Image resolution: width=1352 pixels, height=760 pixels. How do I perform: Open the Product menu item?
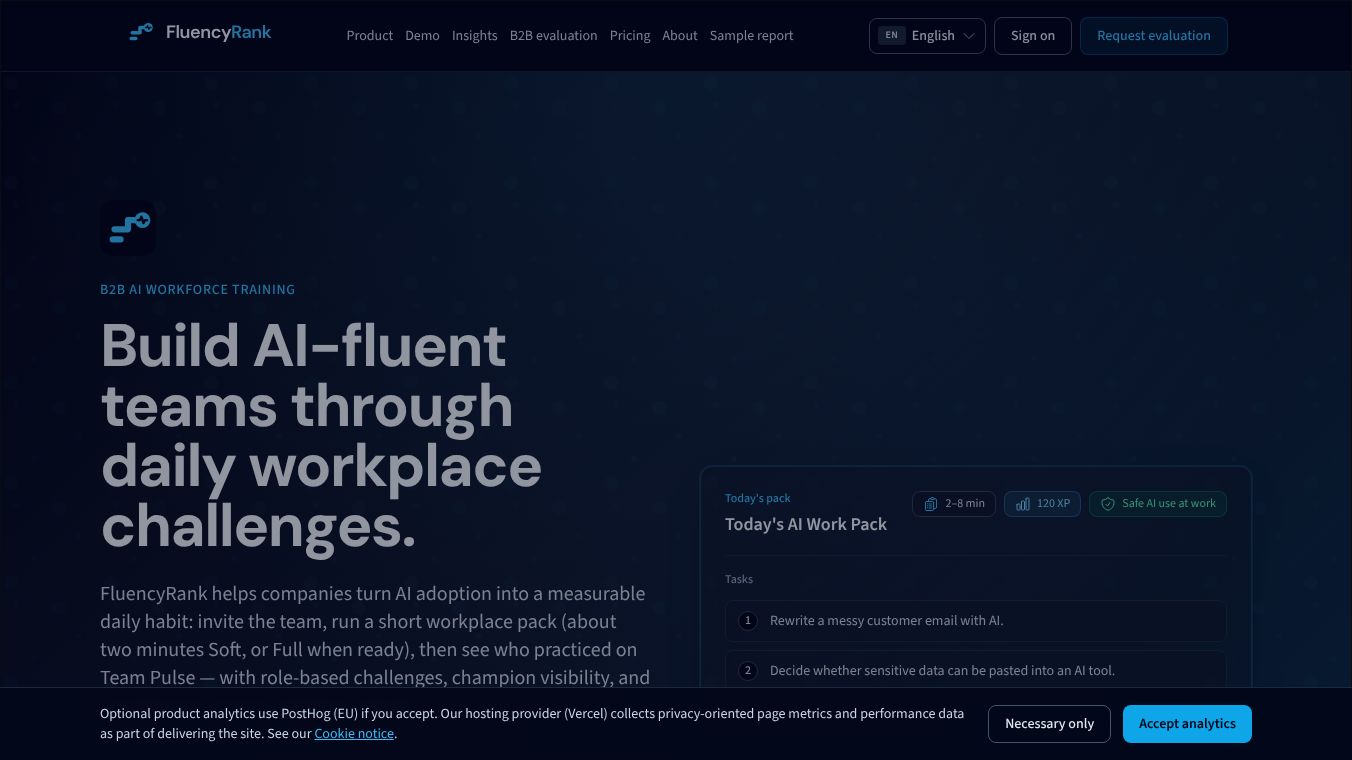pos(370,36)
